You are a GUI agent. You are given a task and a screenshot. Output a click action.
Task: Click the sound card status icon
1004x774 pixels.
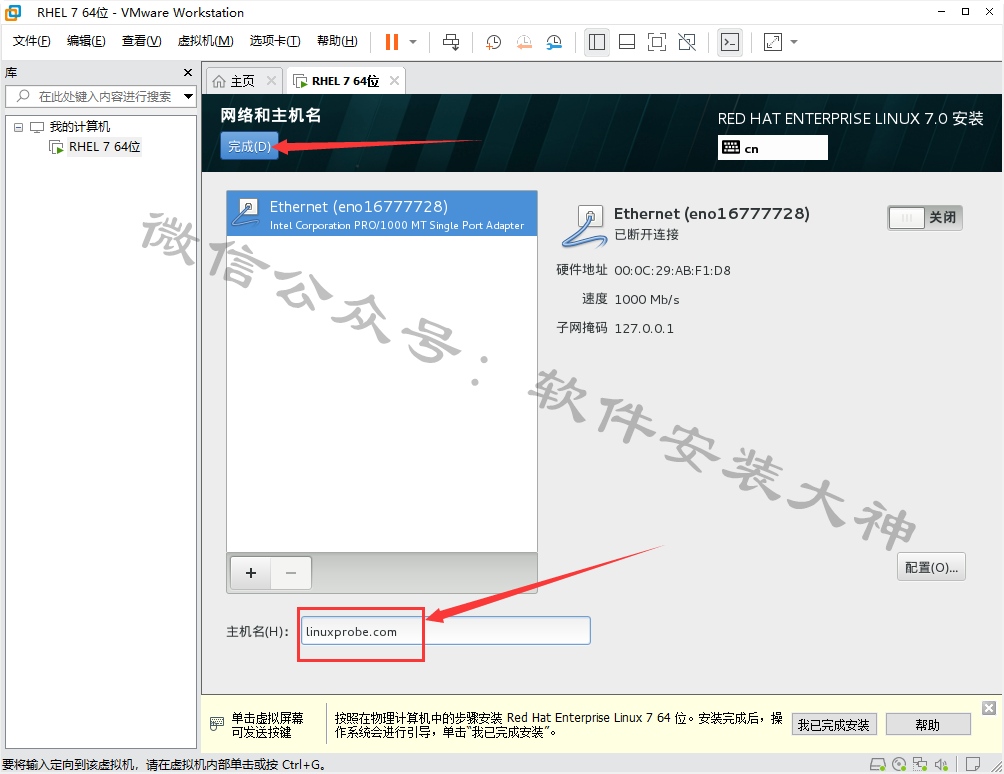pyautogui.click(x=941, y=764)
